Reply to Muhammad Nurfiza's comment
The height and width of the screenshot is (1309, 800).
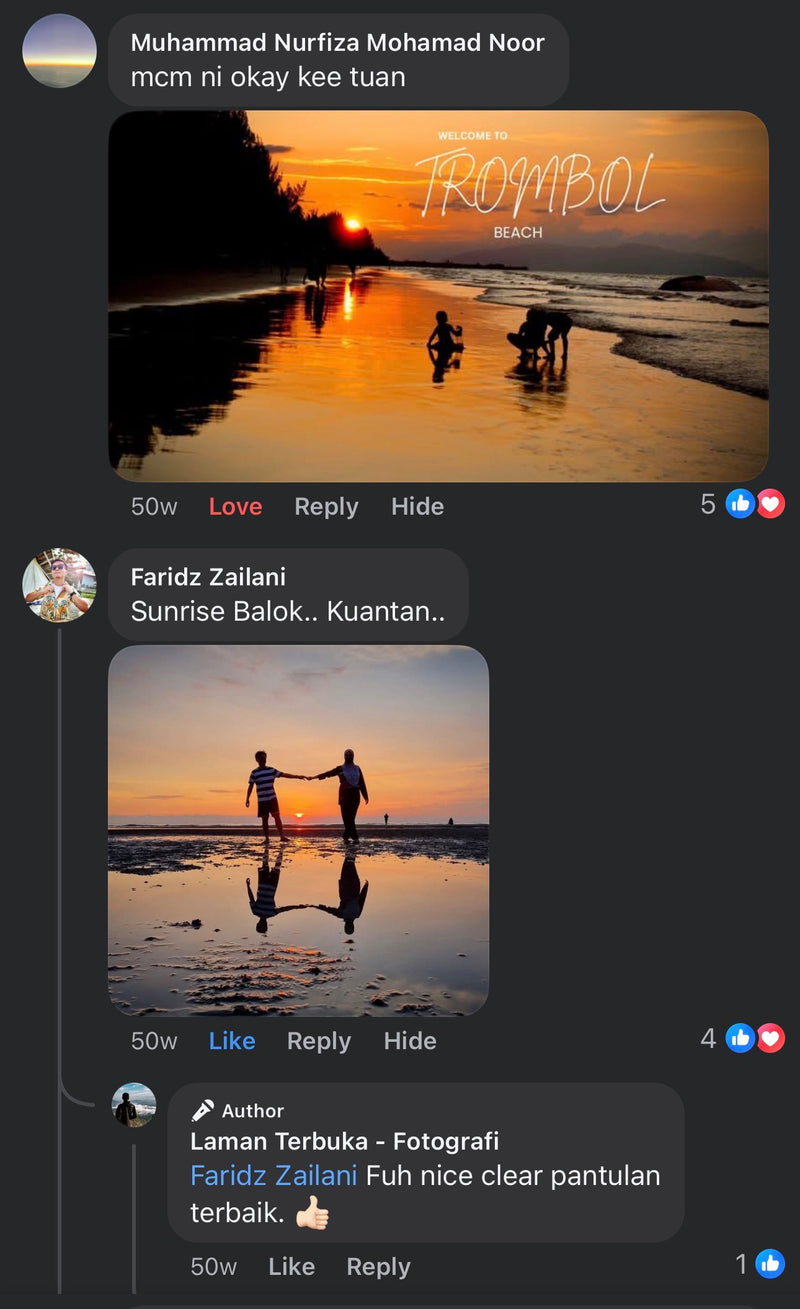(x=326, y=507)
